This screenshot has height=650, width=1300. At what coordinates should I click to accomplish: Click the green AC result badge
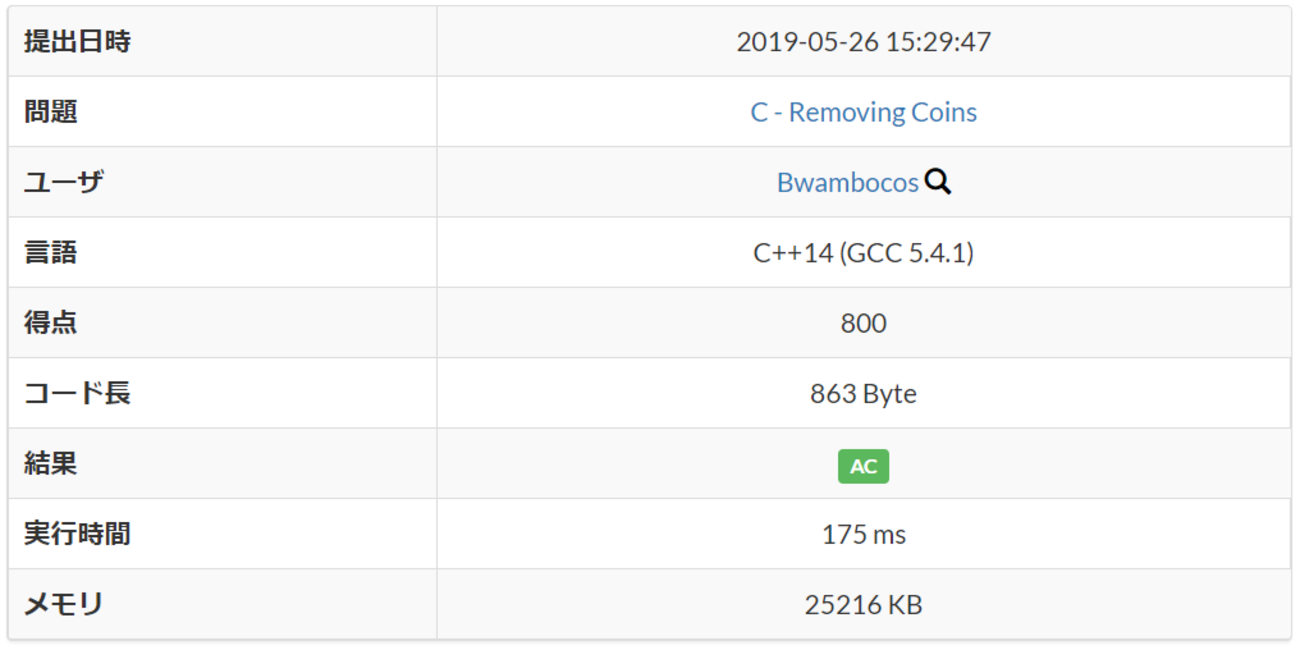click(x=863, y=467)
